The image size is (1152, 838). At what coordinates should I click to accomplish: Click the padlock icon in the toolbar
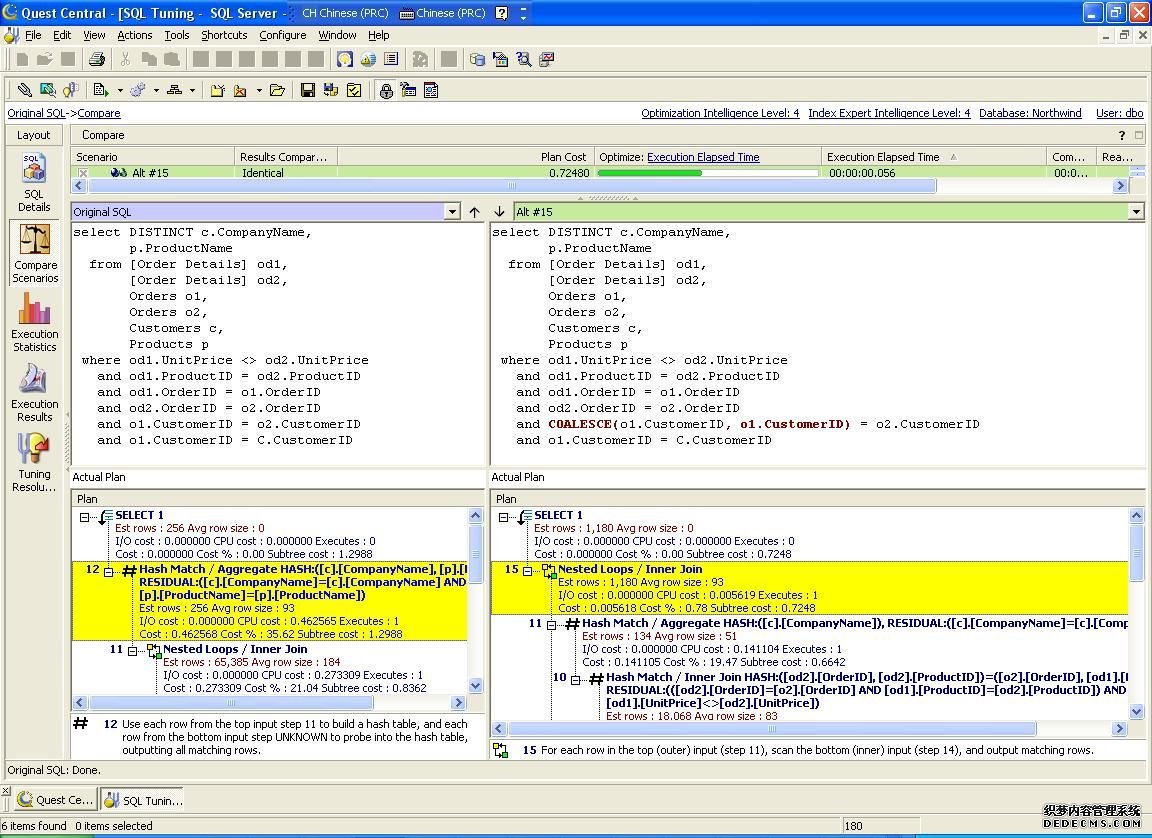(386, 90)
